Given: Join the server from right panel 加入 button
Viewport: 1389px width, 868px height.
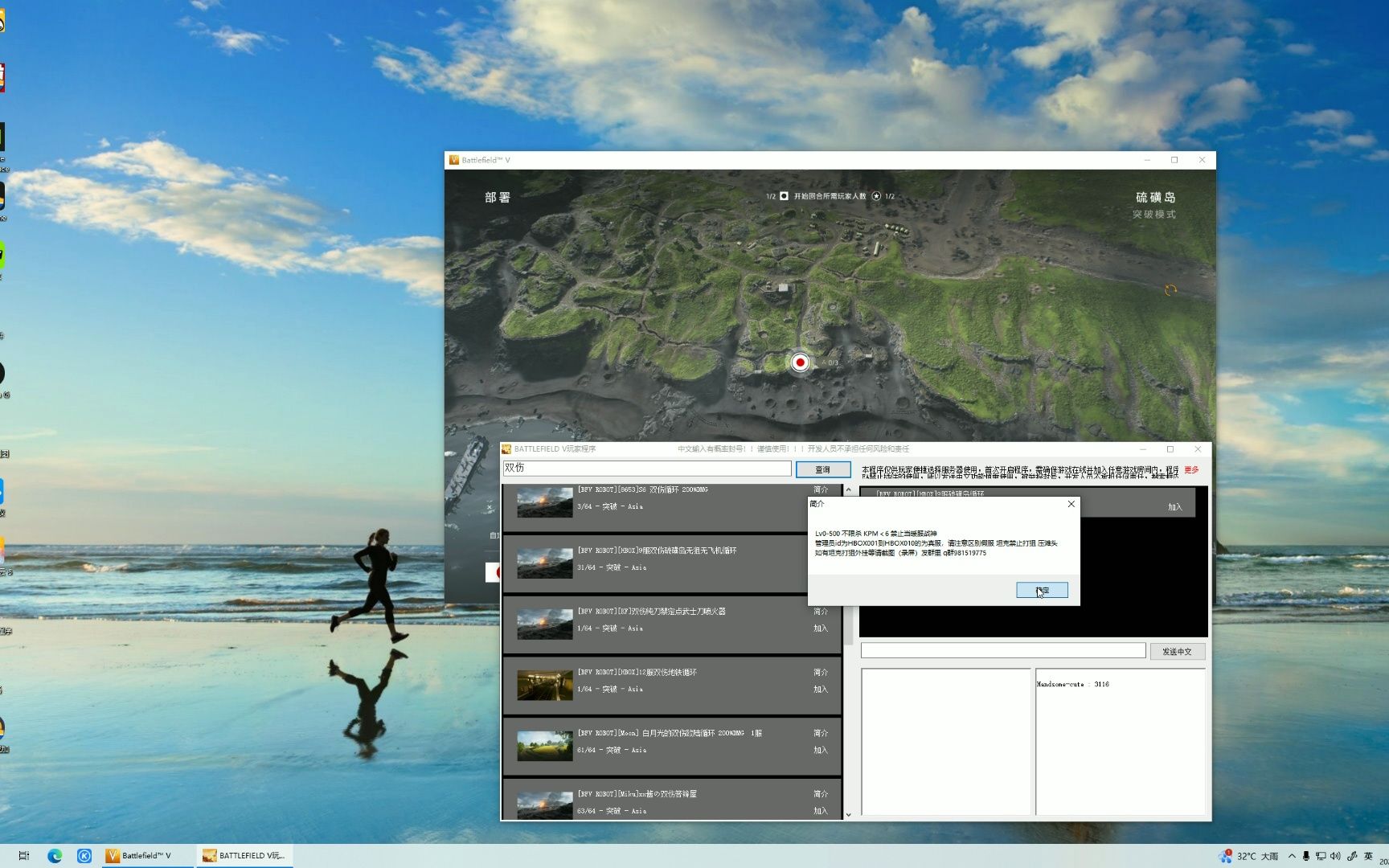Looking at the screenshot, I should pyautogui.click(x=1175, y=507).
